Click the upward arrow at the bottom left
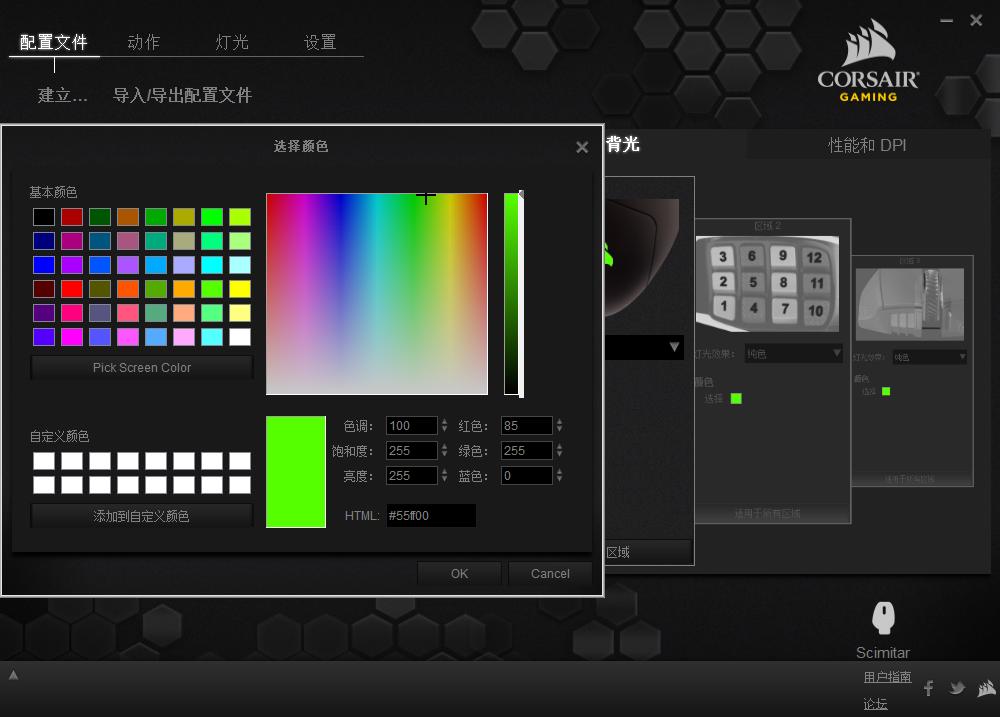Image resolution: width=1000 pixels, height=717 pixels. click(12, 675)
